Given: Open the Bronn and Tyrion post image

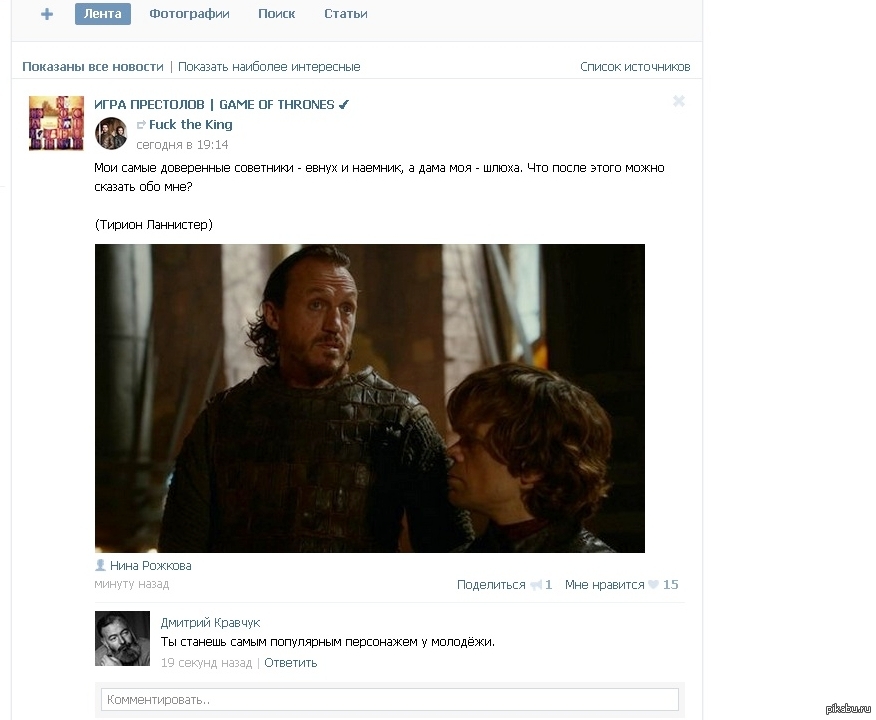Looking at the screenshot, I should click(370, 398).
